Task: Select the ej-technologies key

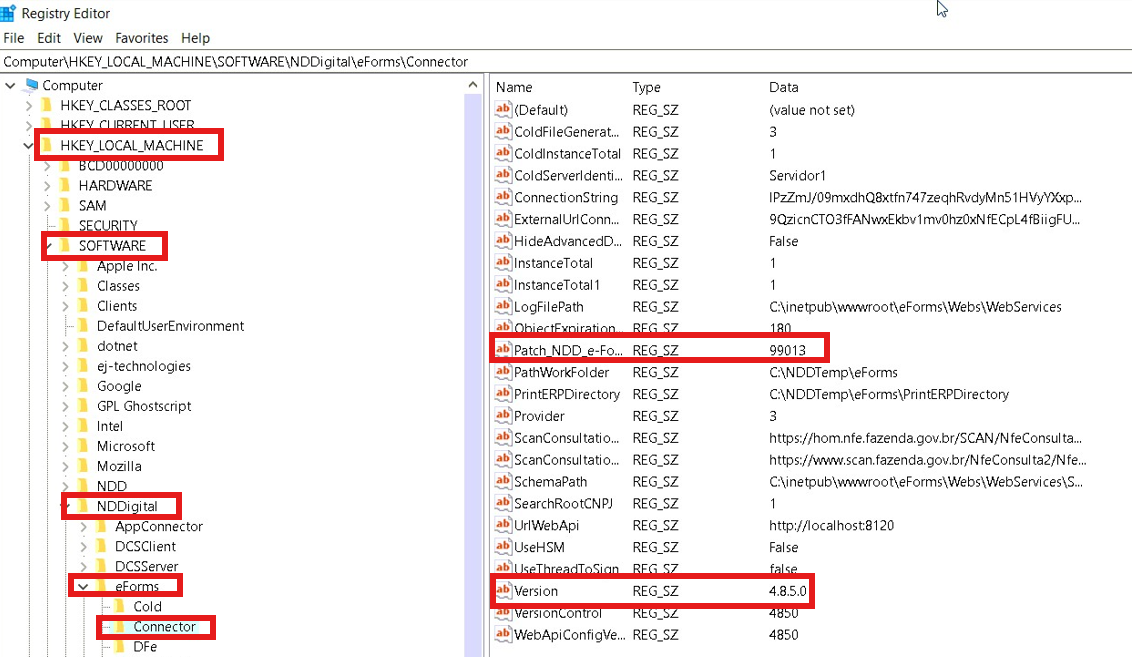Action: (144, 366)
